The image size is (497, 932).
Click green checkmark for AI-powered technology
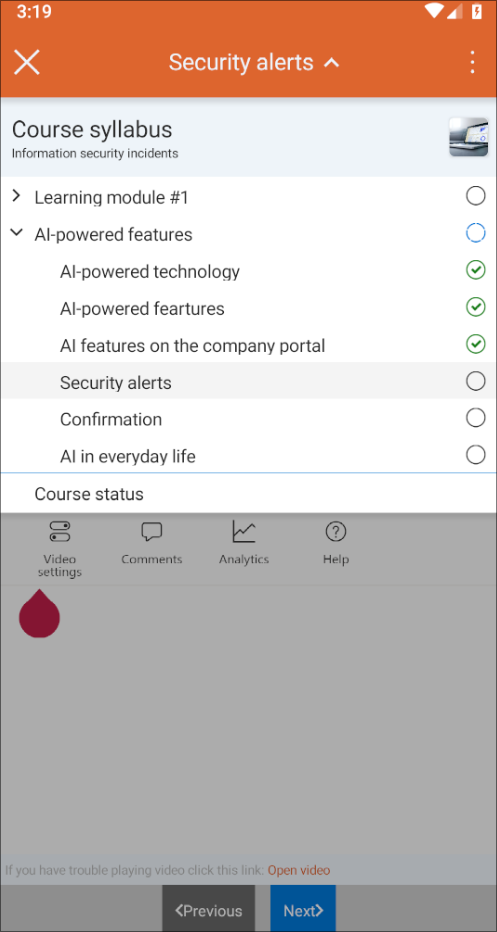click(x=476, y=270)
